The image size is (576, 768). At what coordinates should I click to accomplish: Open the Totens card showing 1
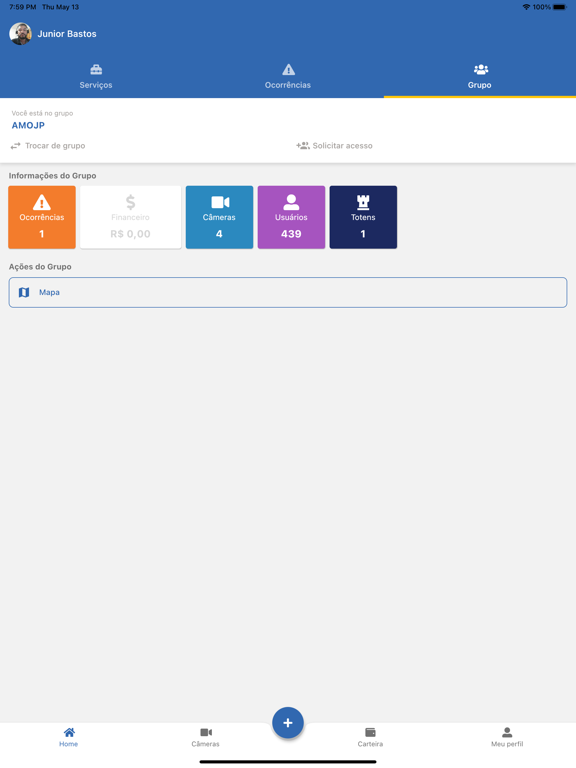click(x=363, y=217)
